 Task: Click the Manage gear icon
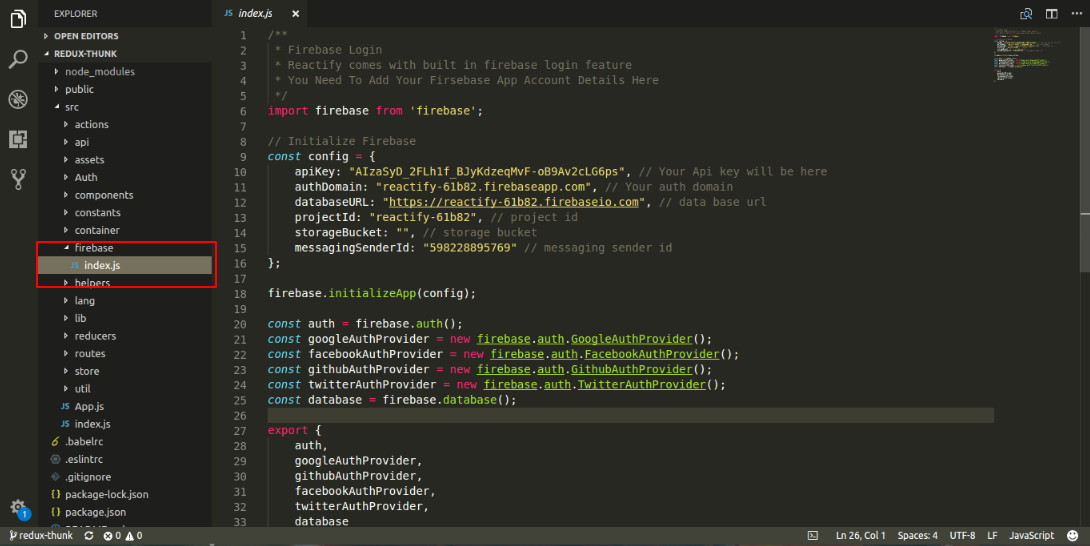pyautogui.click(x=18, y=507)
